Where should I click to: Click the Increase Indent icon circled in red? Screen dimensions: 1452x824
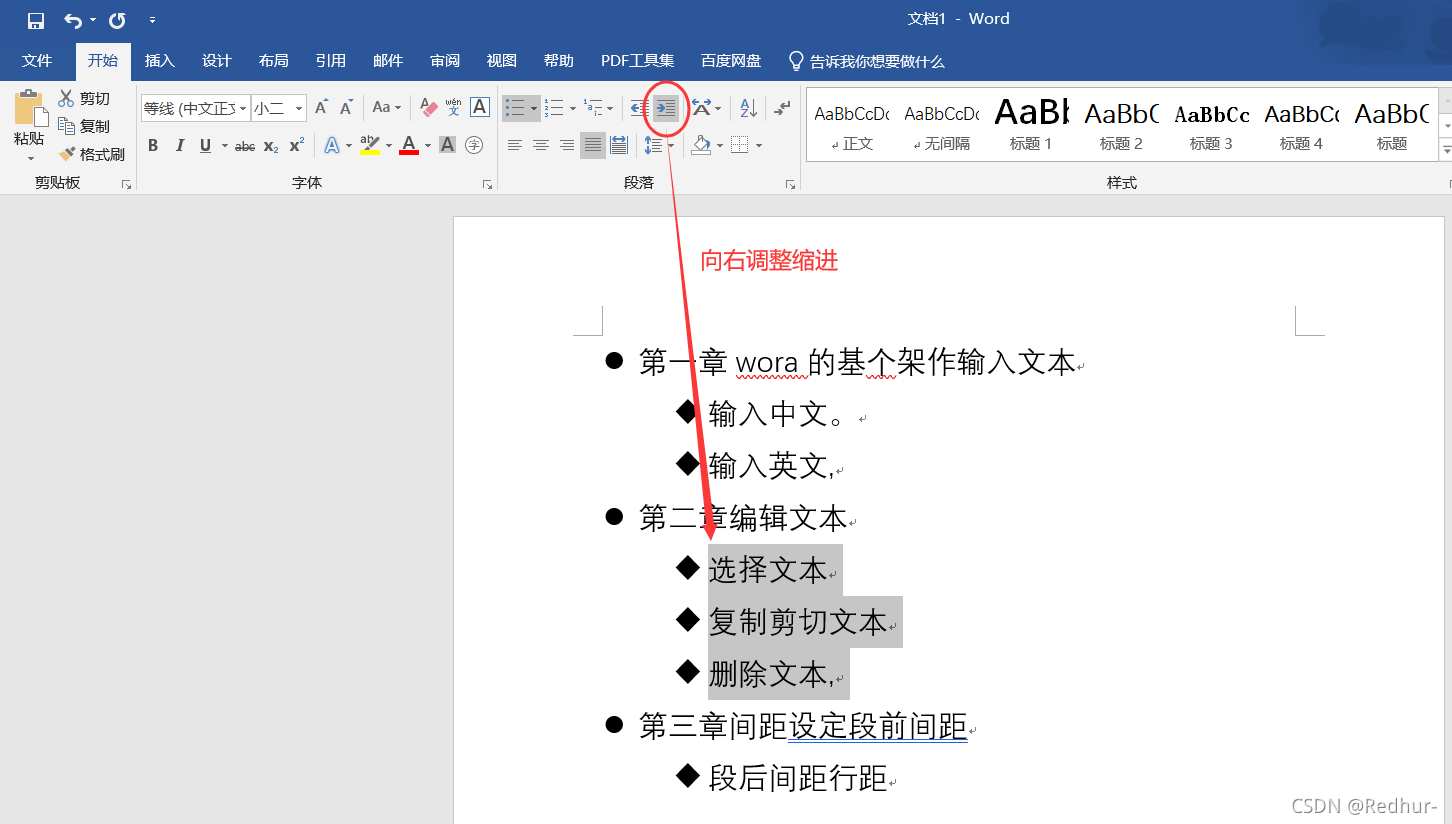666,107
